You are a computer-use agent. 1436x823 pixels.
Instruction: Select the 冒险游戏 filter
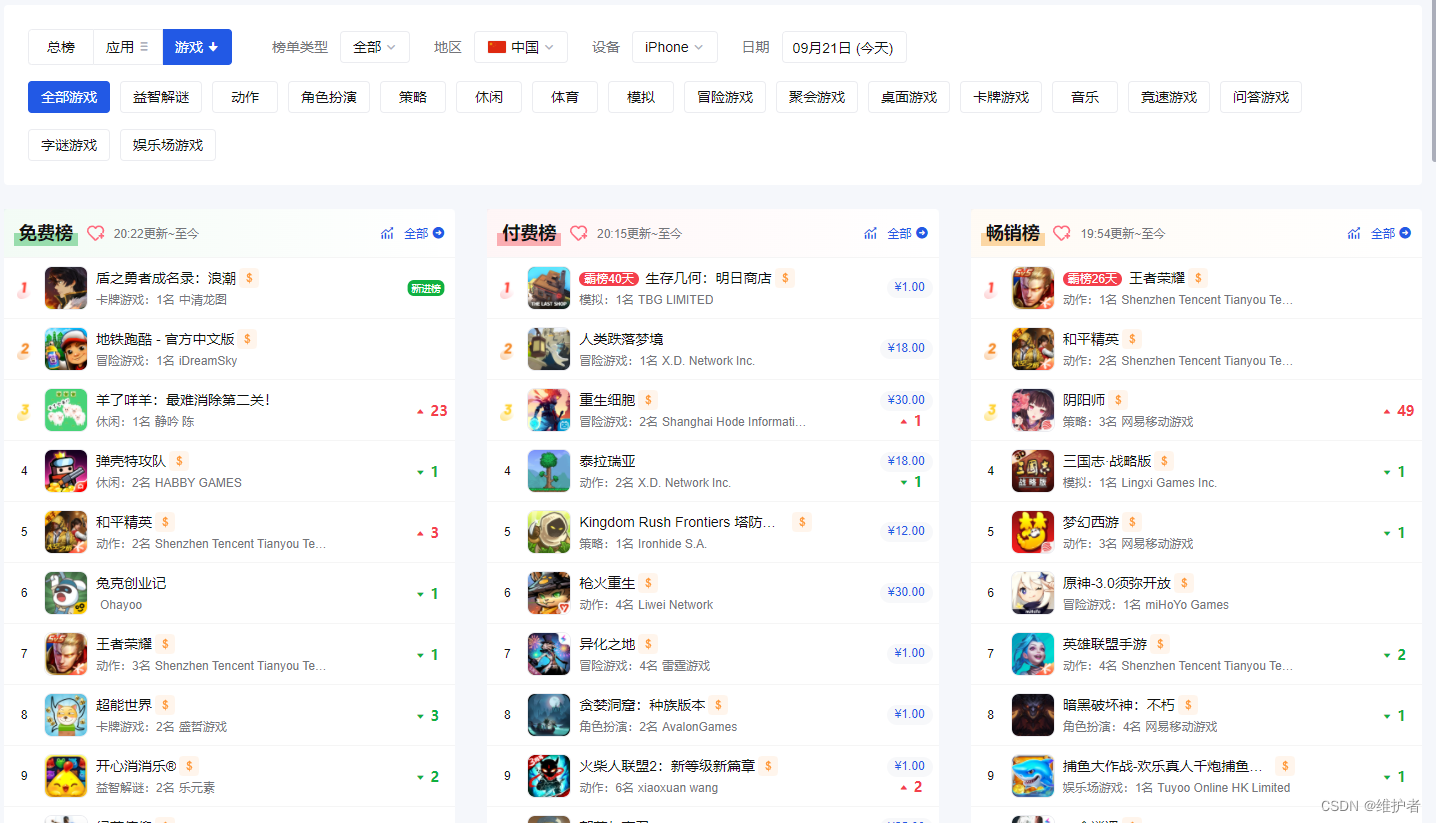click(x=725, y=97)
